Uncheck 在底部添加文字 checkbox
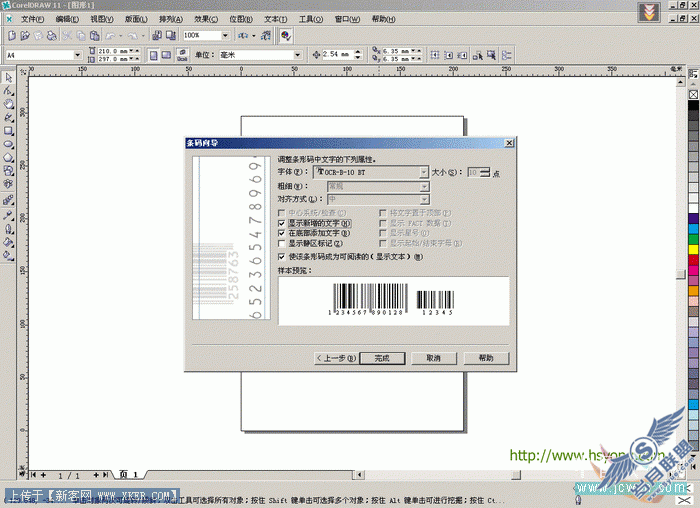The width and height of the screenshot is (700, 508). coord(282,233)
